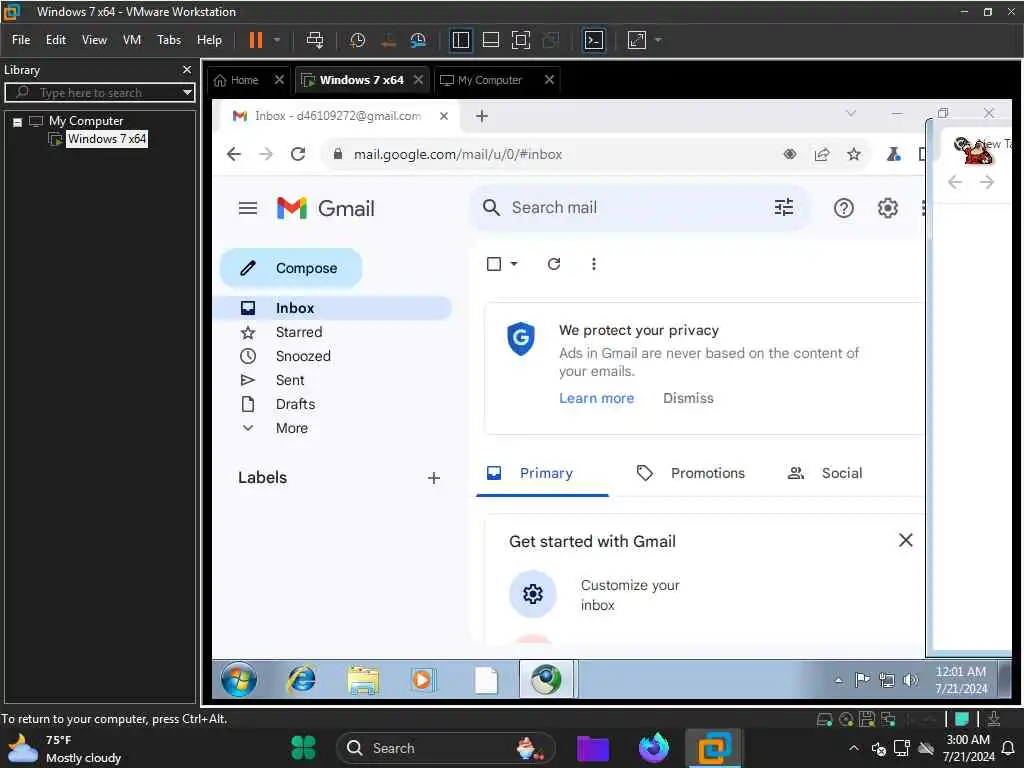Switch to the Promotions tab
The image size is (1024, 768).
[x=691, y=473]
